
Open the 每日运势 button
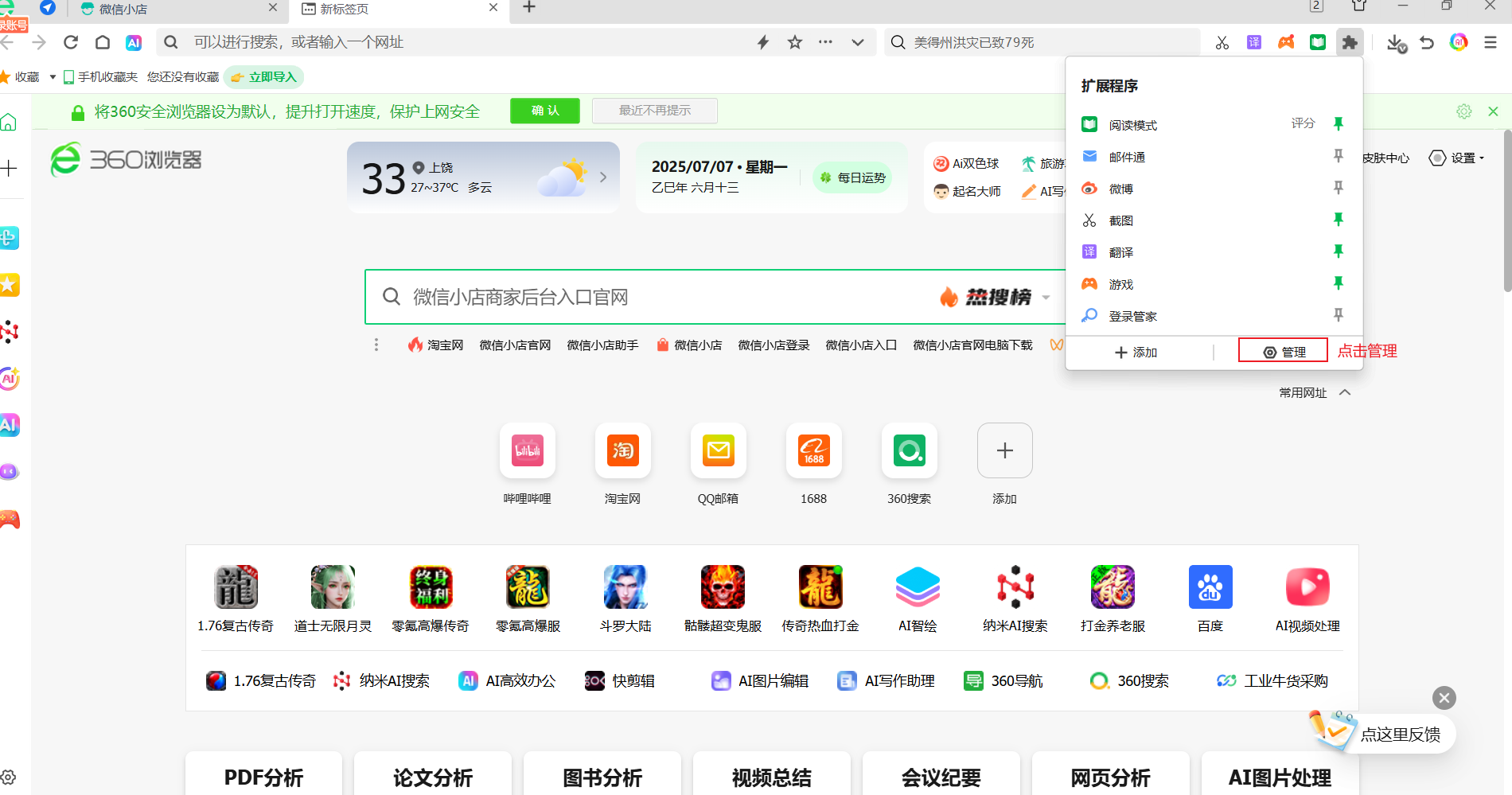click(852, 177)
